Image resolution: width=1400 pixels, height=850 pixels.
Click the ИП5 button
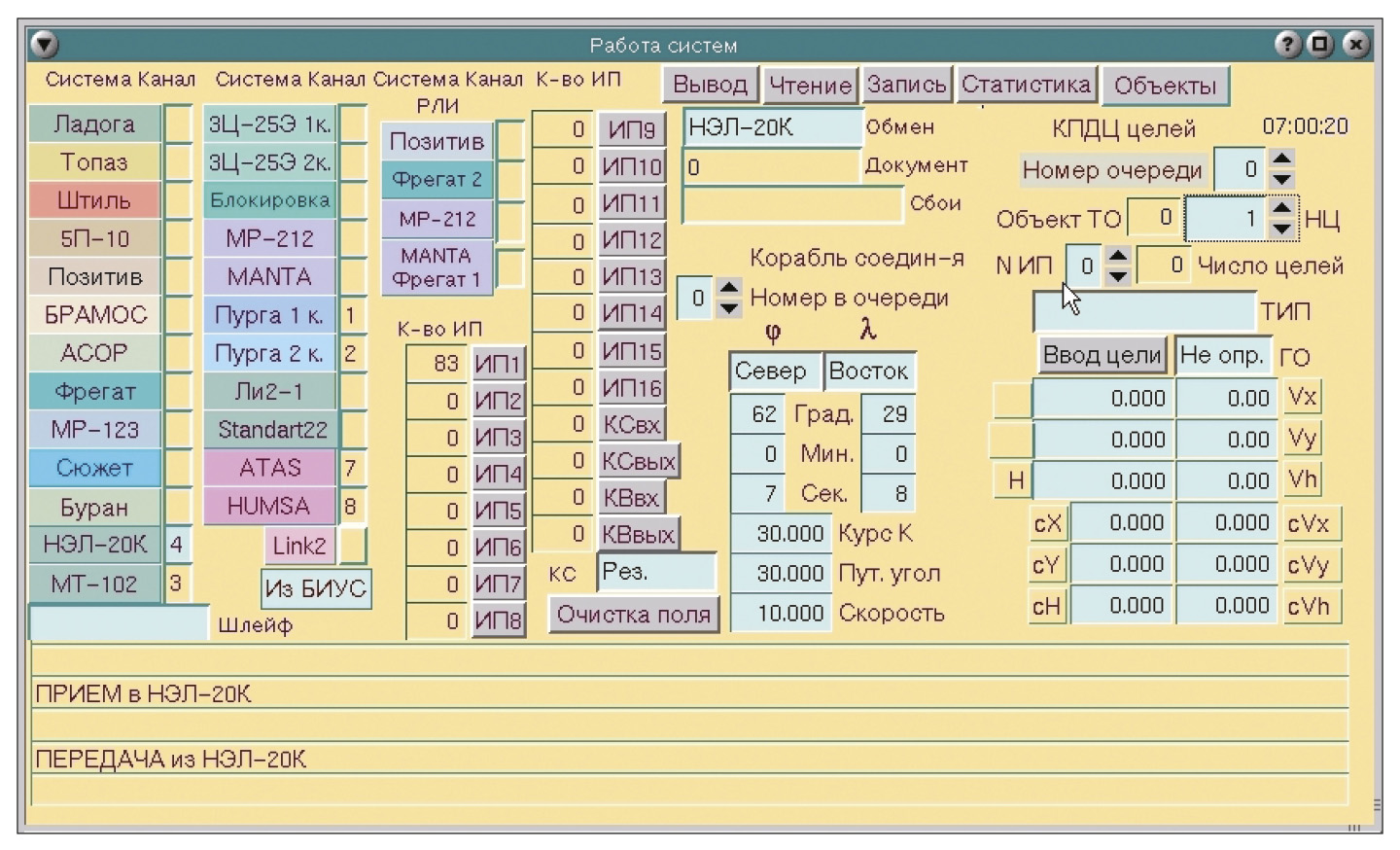coord(499,511)
